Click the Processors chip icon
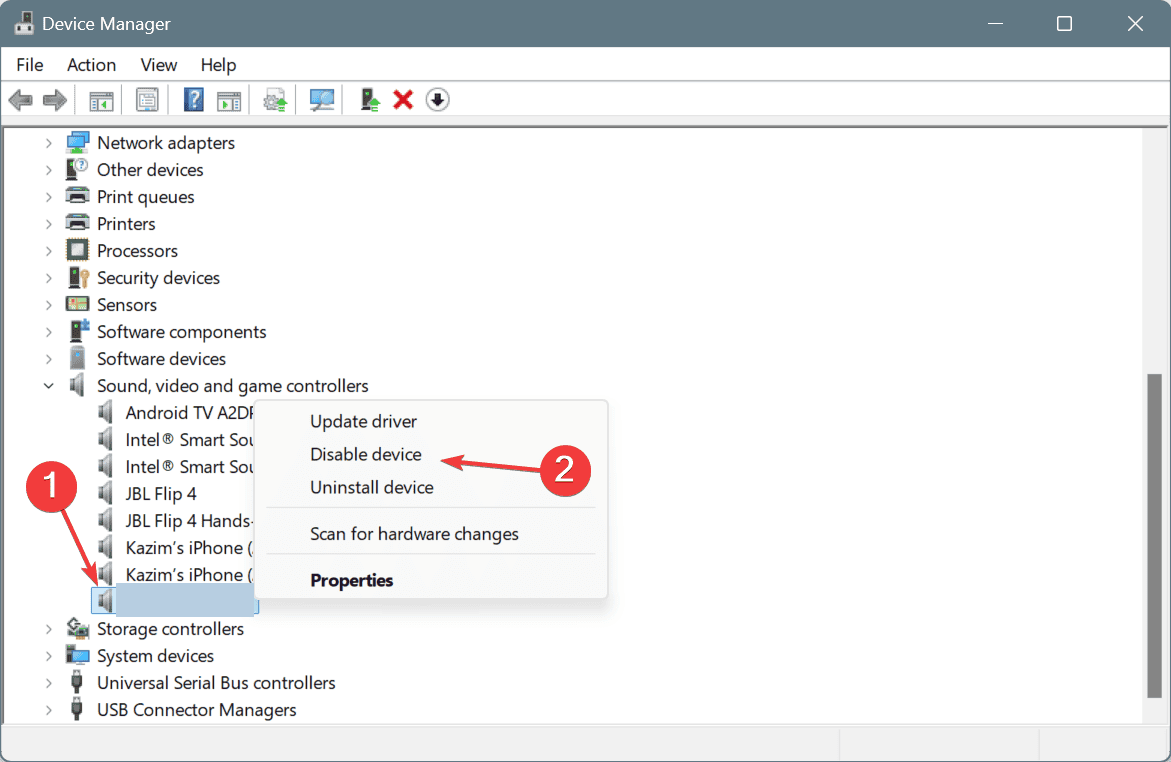 pos(77,250)
